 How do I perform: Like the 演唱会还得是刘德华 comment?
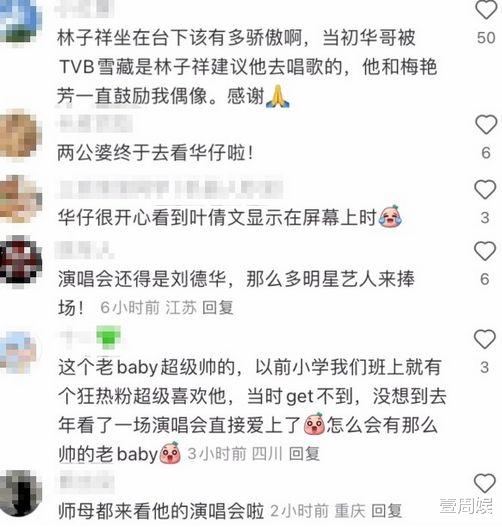tap(485, 251)
